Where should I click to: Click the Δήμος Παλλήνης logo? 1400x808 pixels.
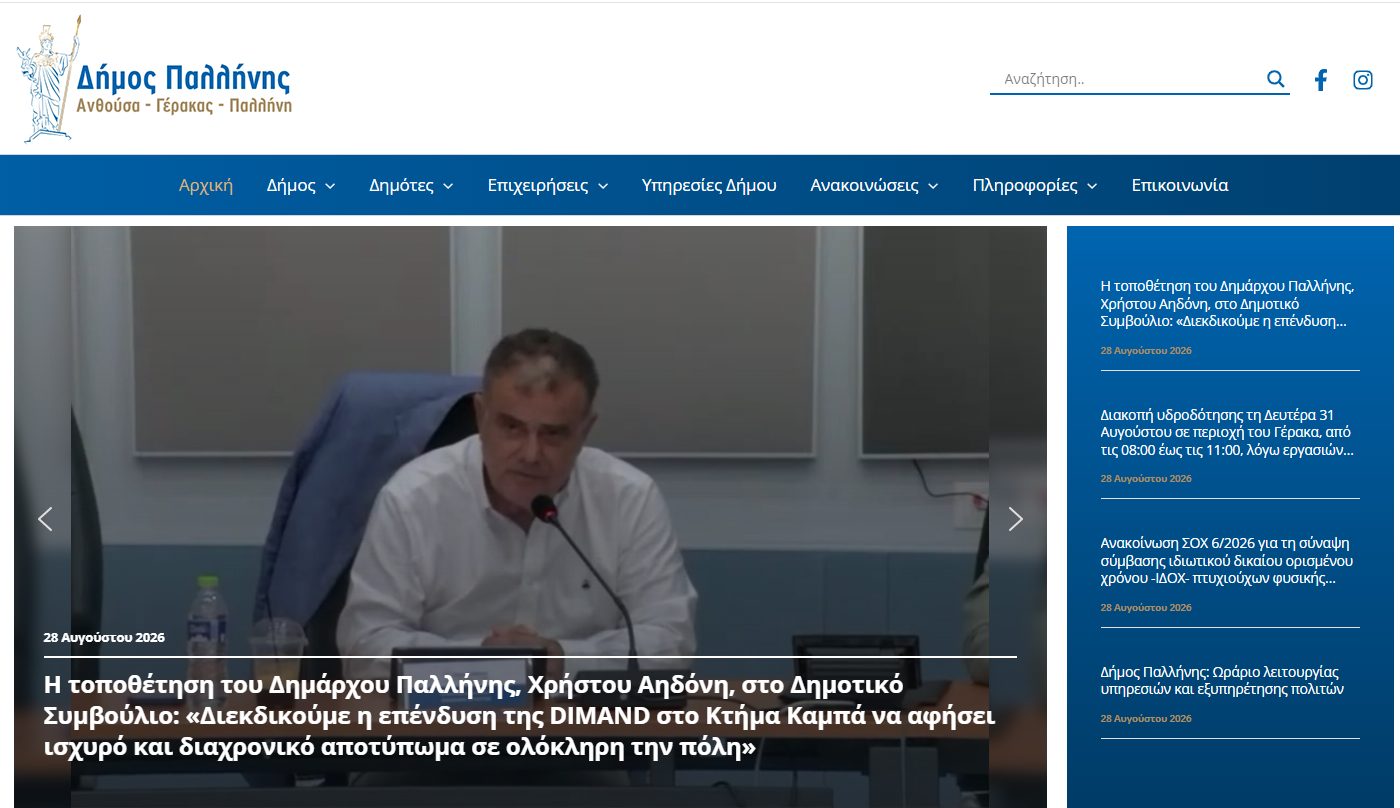155,80
